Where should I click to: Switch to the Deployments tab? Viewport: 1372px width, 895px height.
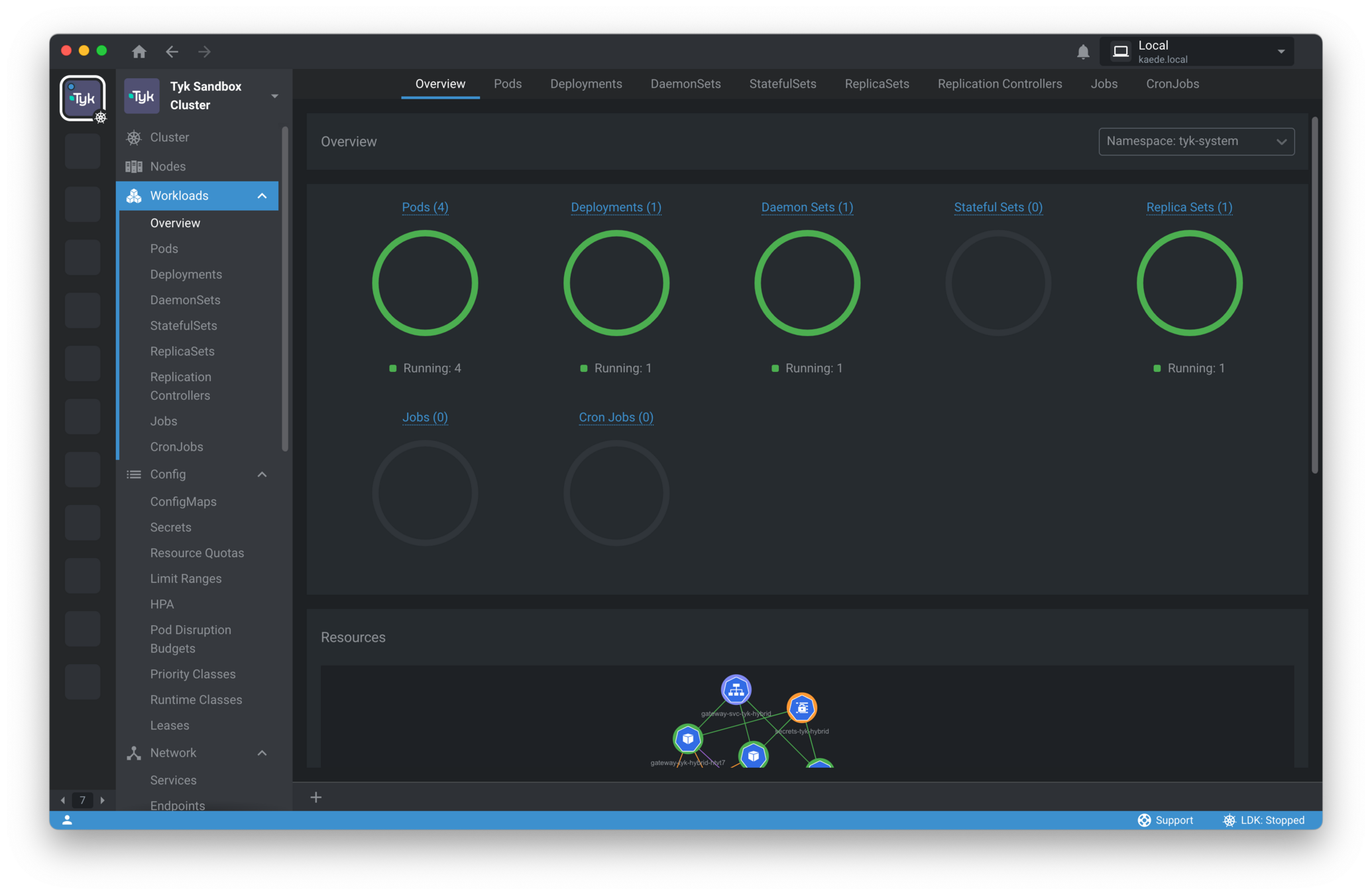click(x=586, y=84)
